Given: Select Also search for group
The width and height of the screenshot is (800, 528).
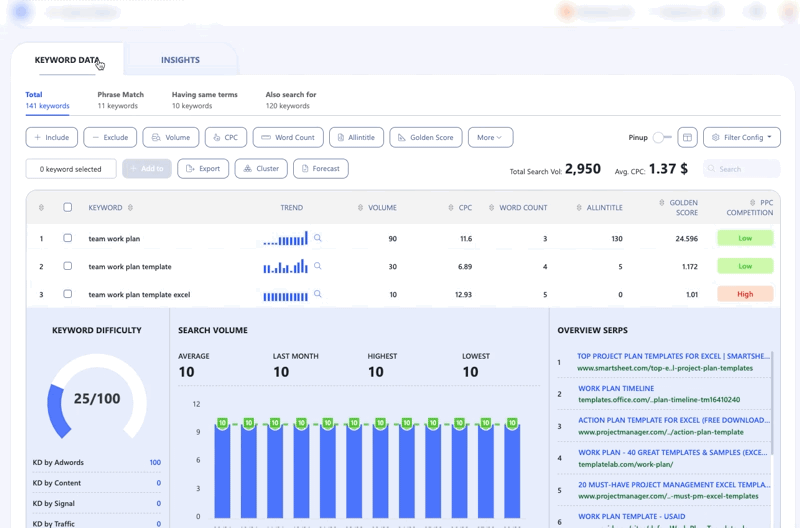Looking at the screenshot, I should pyautogui.click(x=291, y=100).
